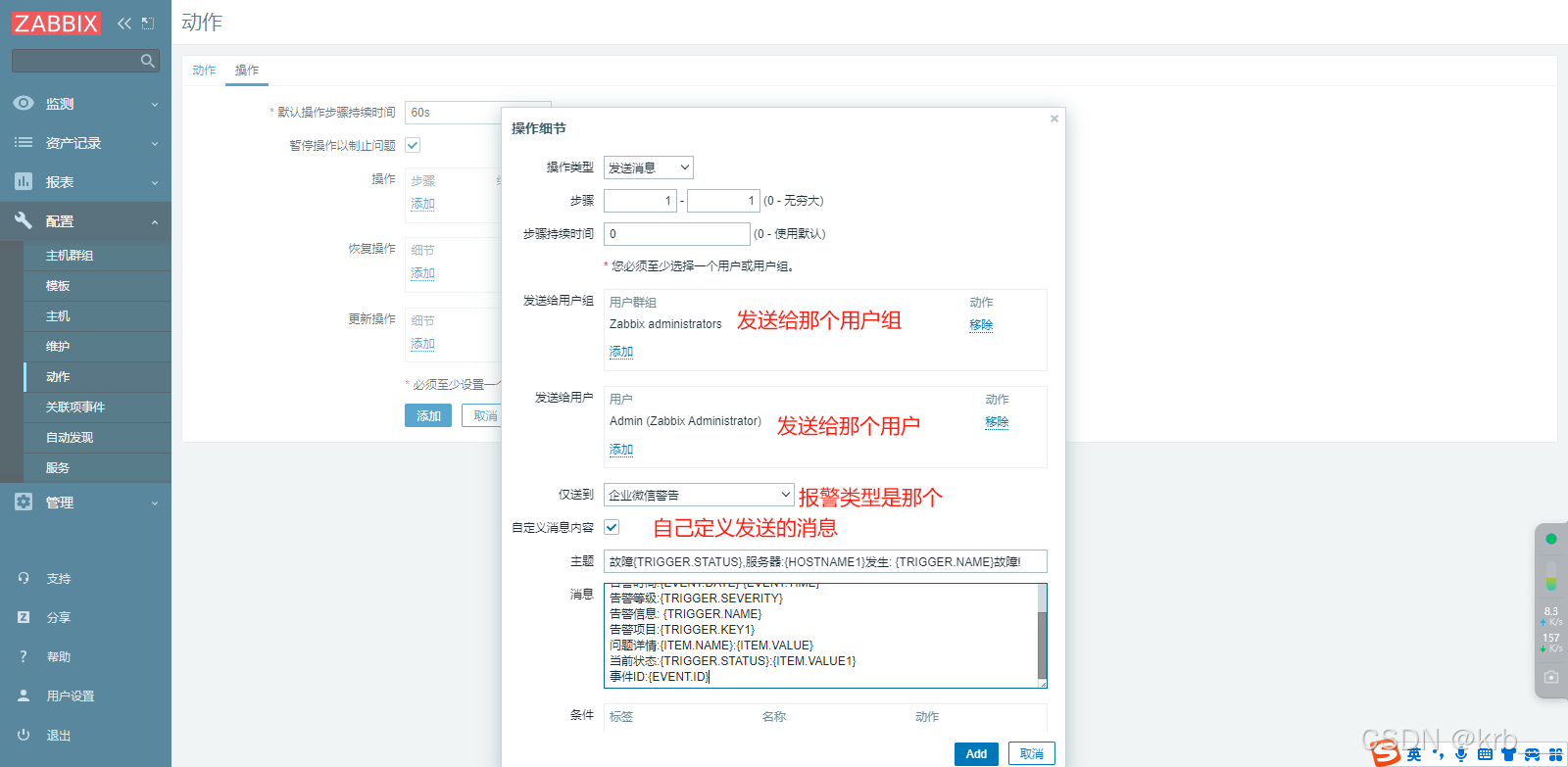The height and width of the screenshot is (767, 1568).
Task: Expand the 管理 menu chevron
Action: (155, 503)
